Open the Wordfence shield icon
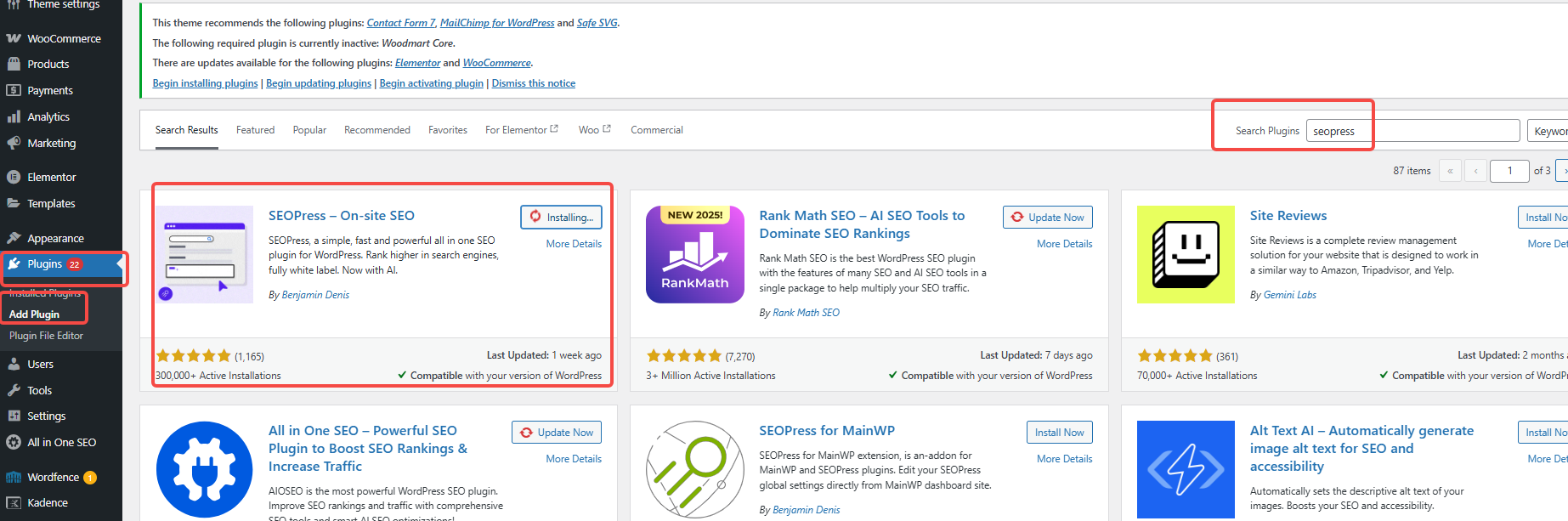Screen dimensions: 1568x521 click(x=14, y=478)
